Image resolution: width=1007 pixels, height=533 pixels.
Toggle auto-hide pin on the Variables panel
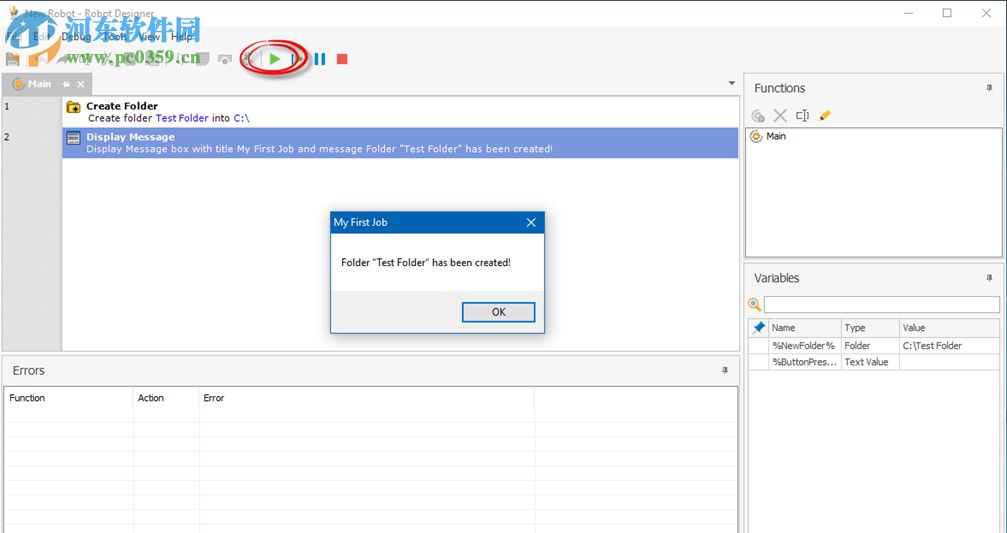point(989,278)
